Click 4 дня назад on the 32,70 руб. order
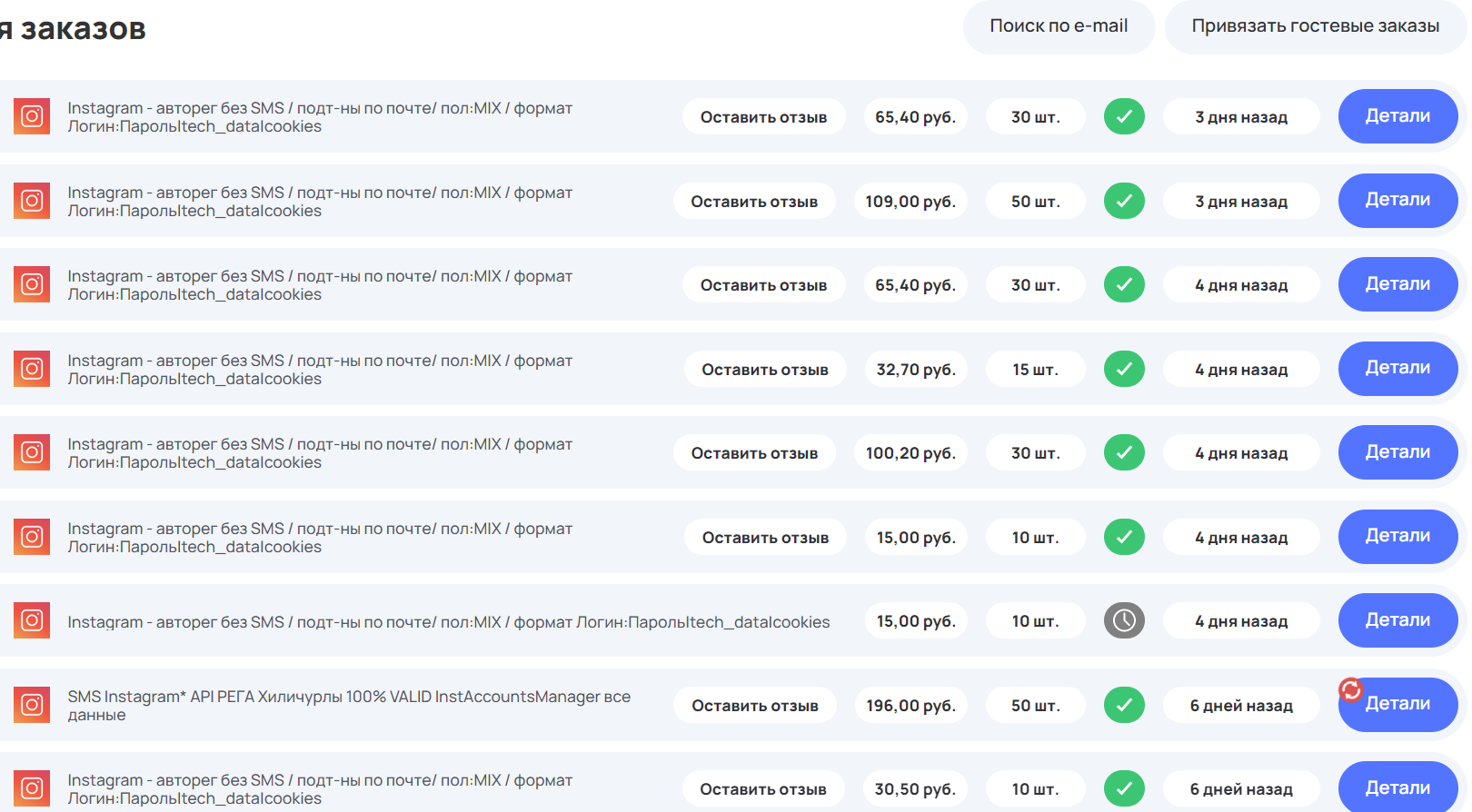The width and height of the screenshot is (1472, 812). pyautogui.click(x=1241, y=370)
